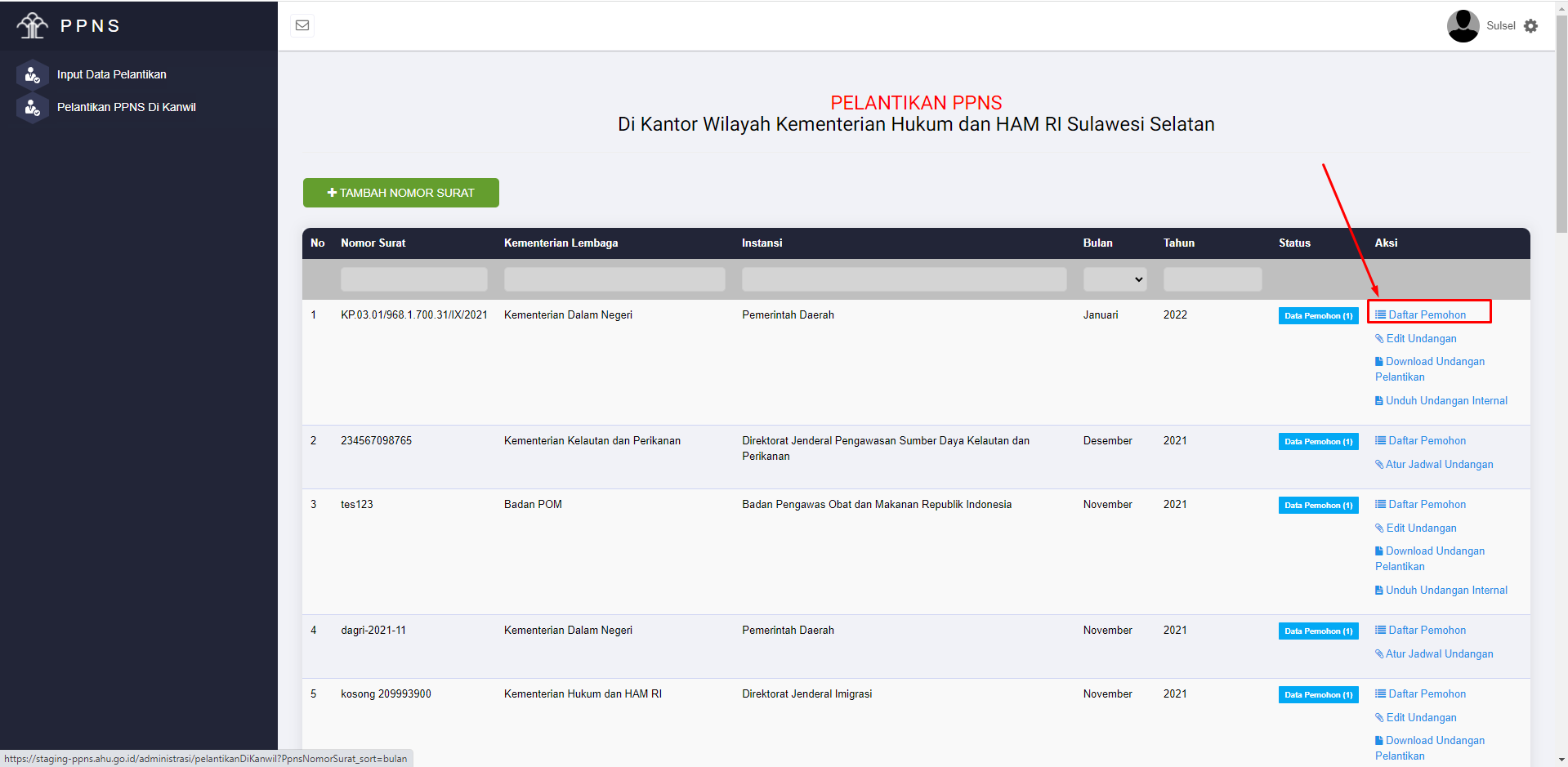Image resolution: width=1568 pixels, height=767 pixels.
Task: Click cell text 'Kementerian Hukum dan HAM RI'
Action: tap(583, 693)
